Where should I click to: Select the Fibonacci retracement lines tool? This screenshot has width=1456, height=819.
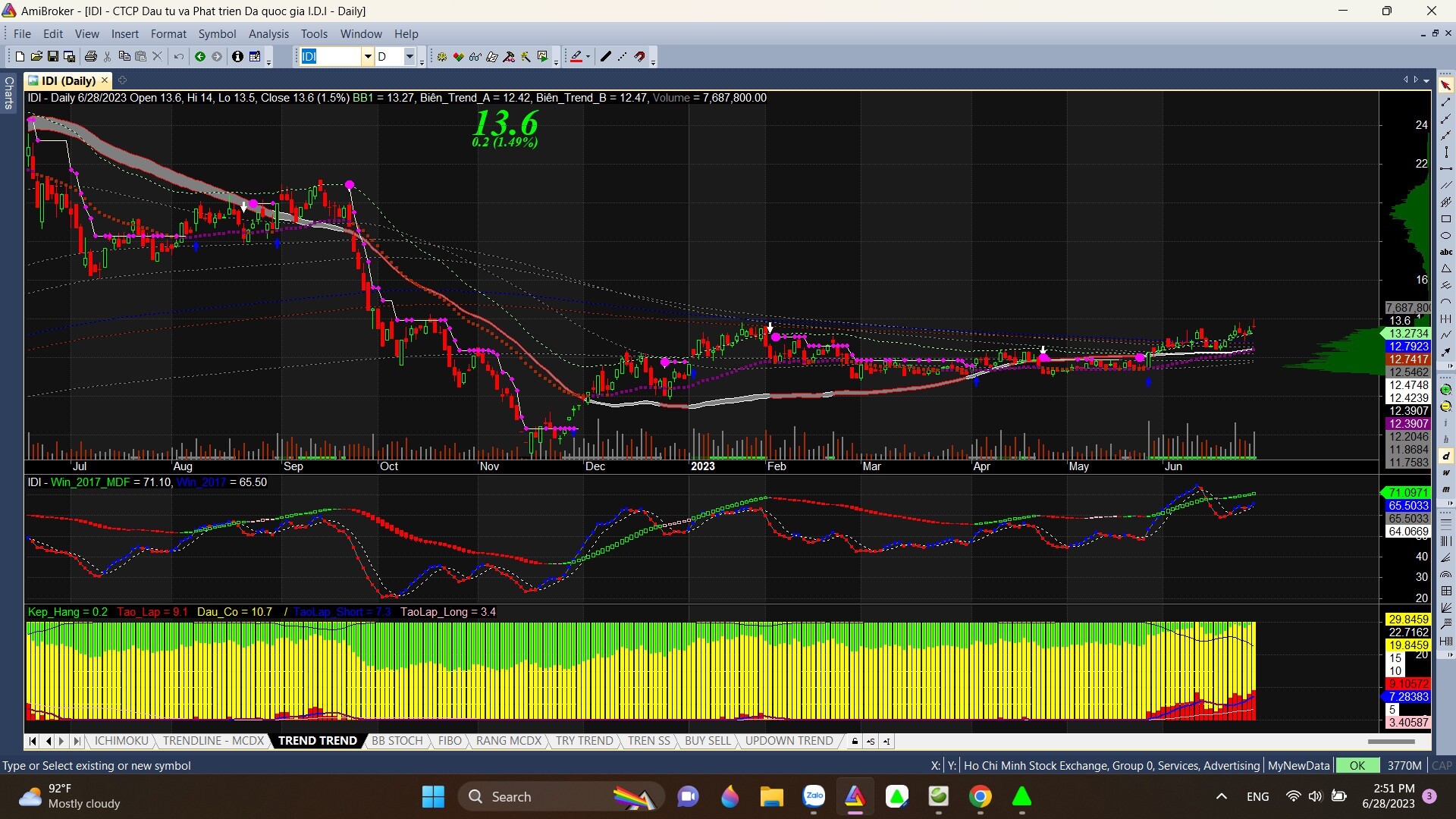click(1446, 525)
